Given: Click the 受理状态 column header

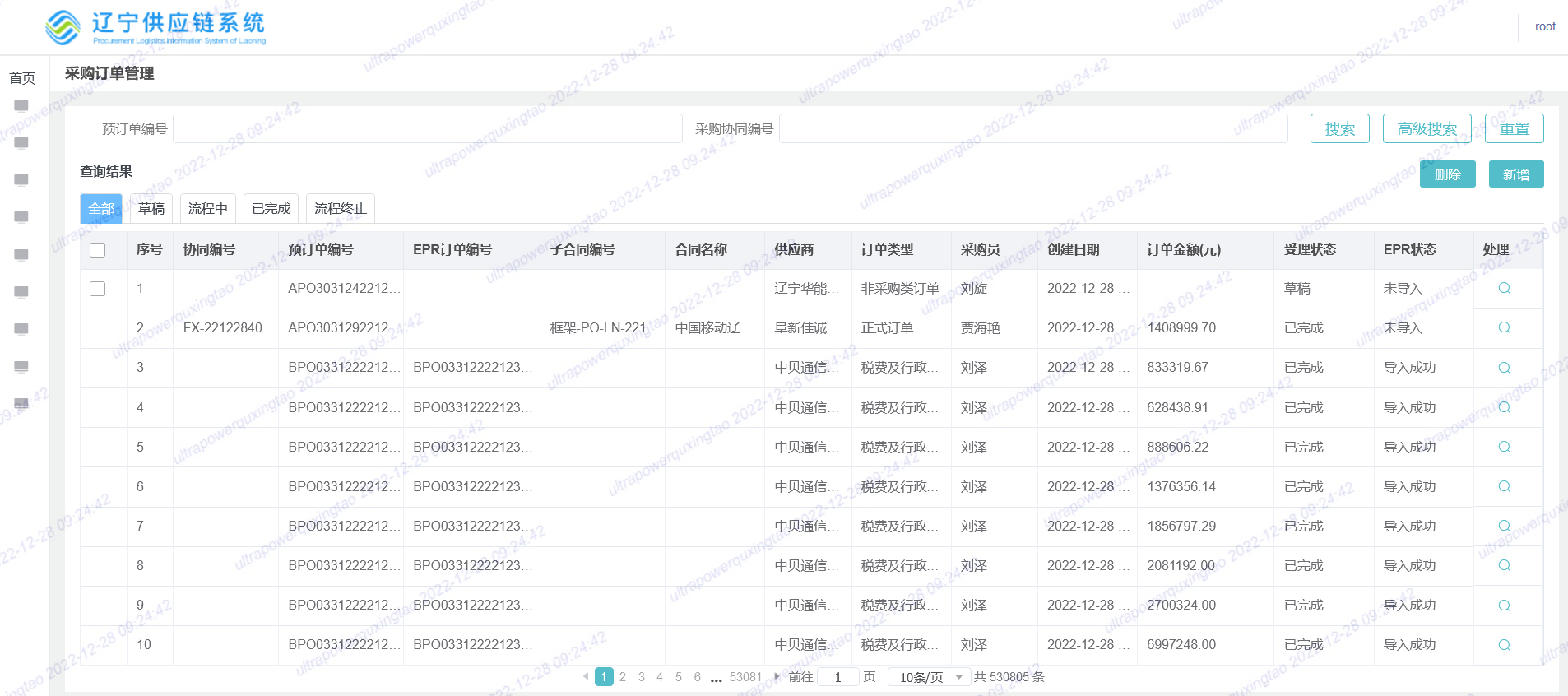Looking at the screenshot, I should point(1310,249).
